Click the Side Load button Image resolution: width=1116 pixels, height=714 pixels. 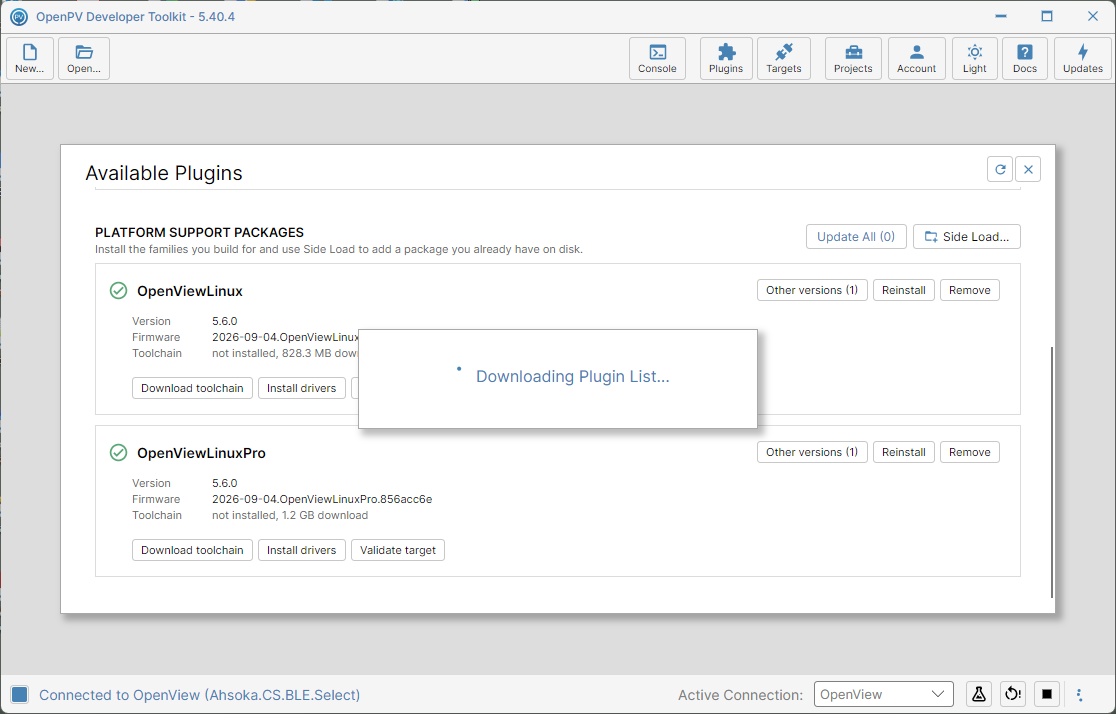(x=967, y=236)
